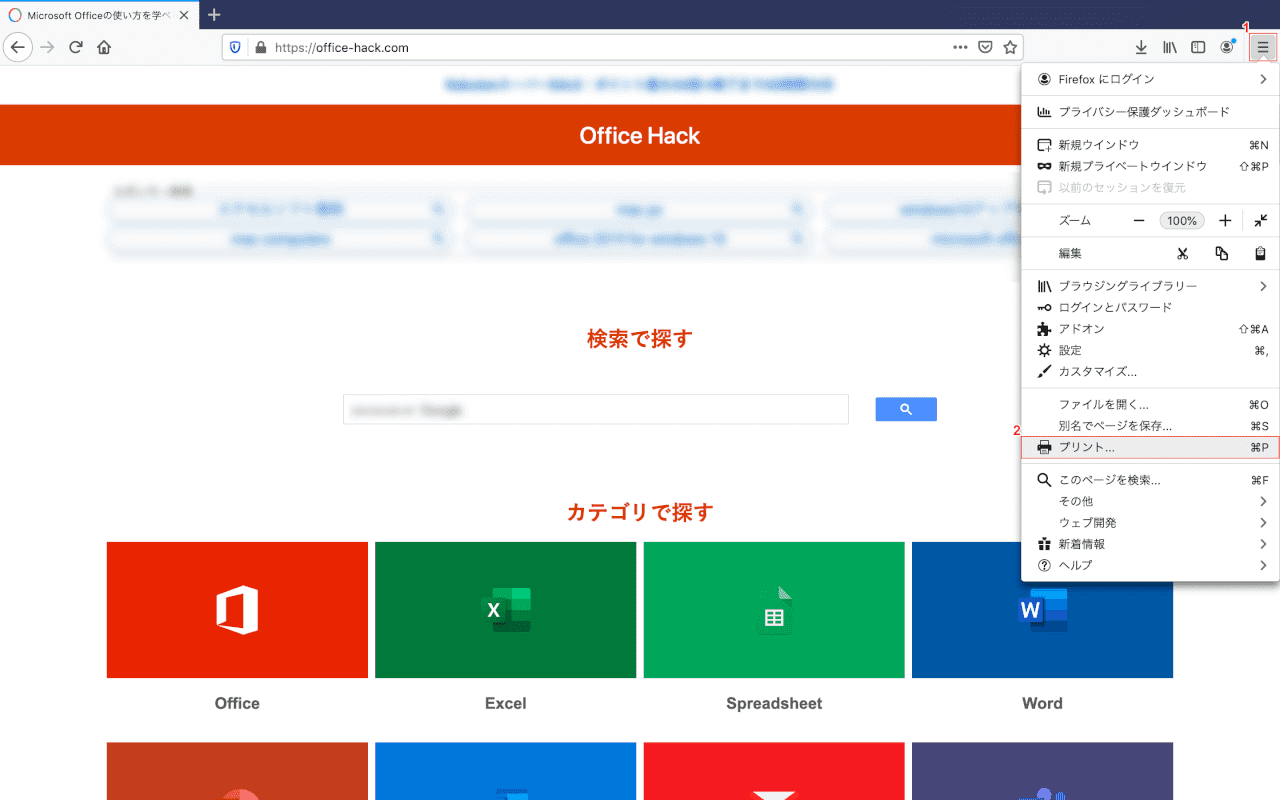Open a new tab with plus button
This screenshot has height=800, width=1280.
(214, 15)
